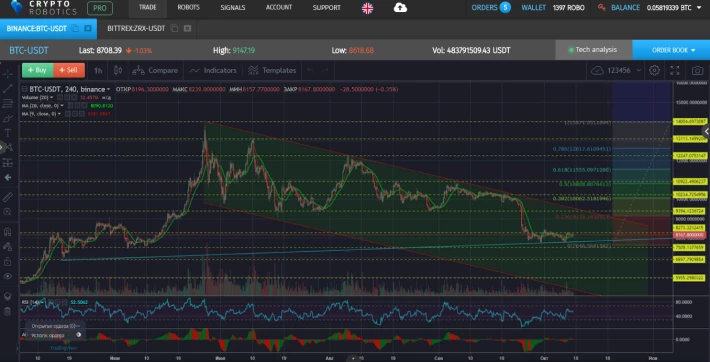Close the BINANCE:BTC-USDT tab

88,28
